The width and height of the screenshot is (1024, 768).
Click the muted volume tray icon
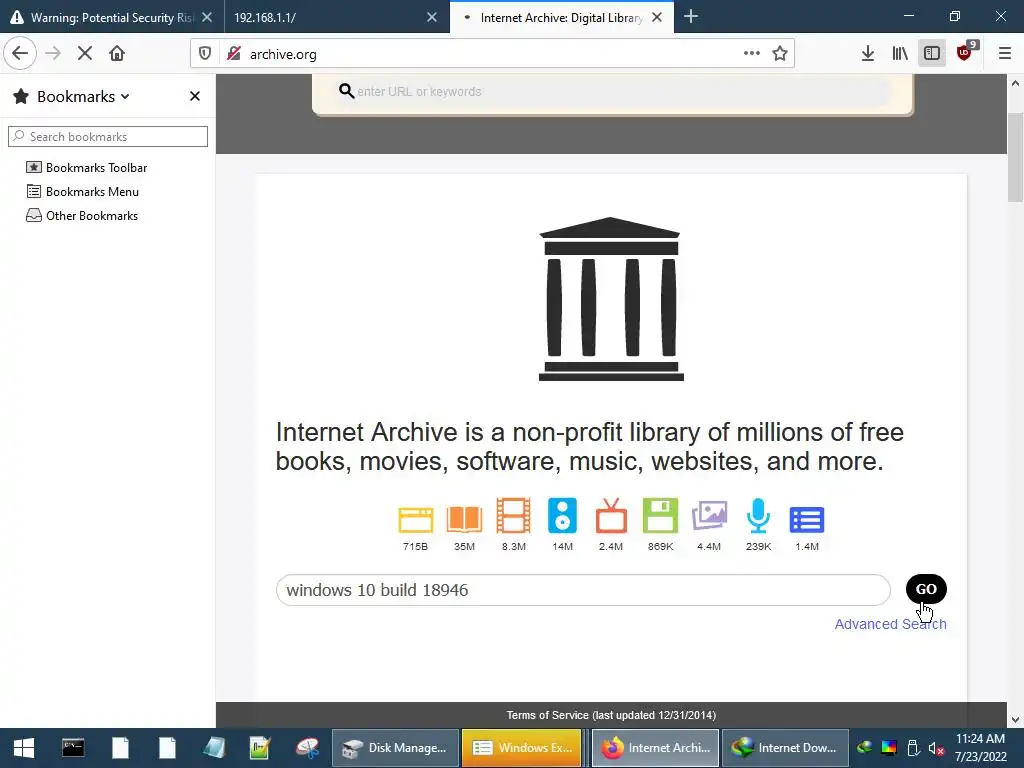click(x=936, y=748)
